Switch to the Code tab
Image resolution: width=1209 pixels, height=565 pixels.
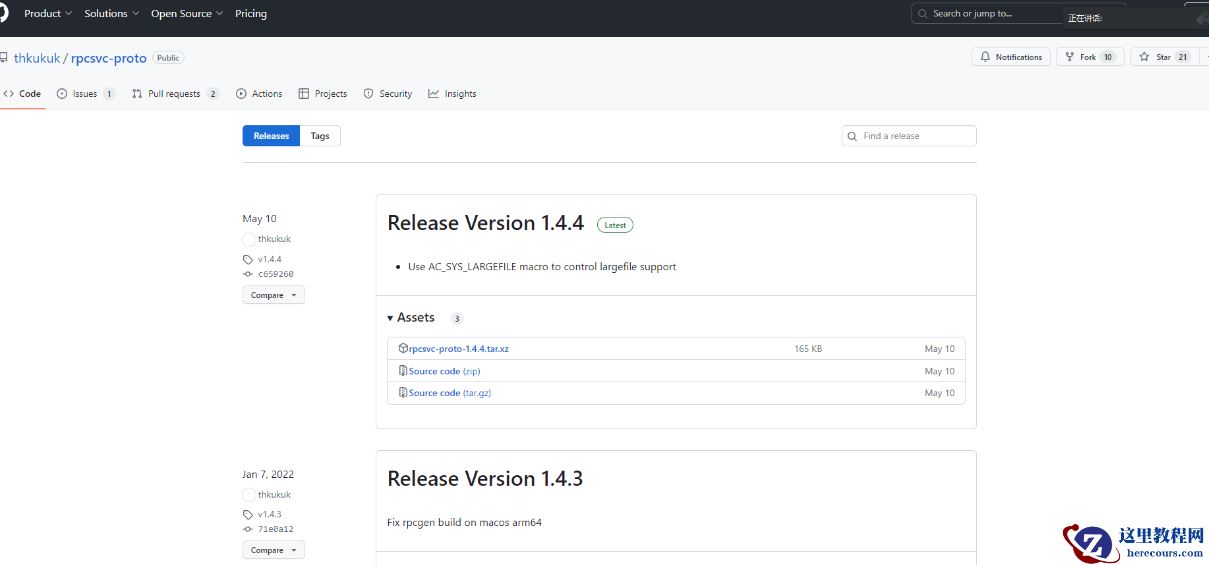point(22,94)
